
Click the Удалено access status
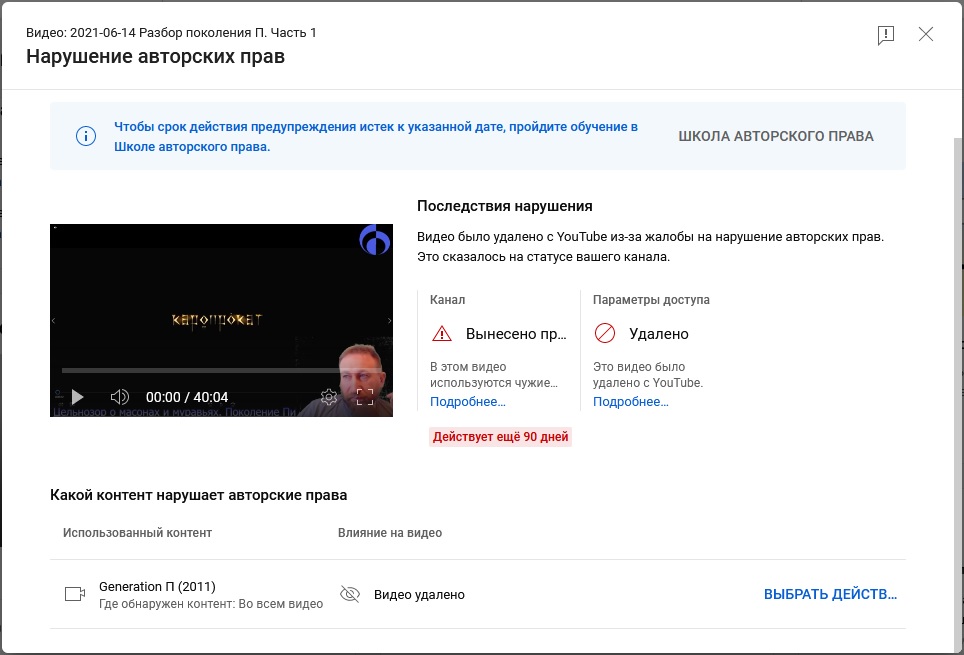tap(658, 334)
